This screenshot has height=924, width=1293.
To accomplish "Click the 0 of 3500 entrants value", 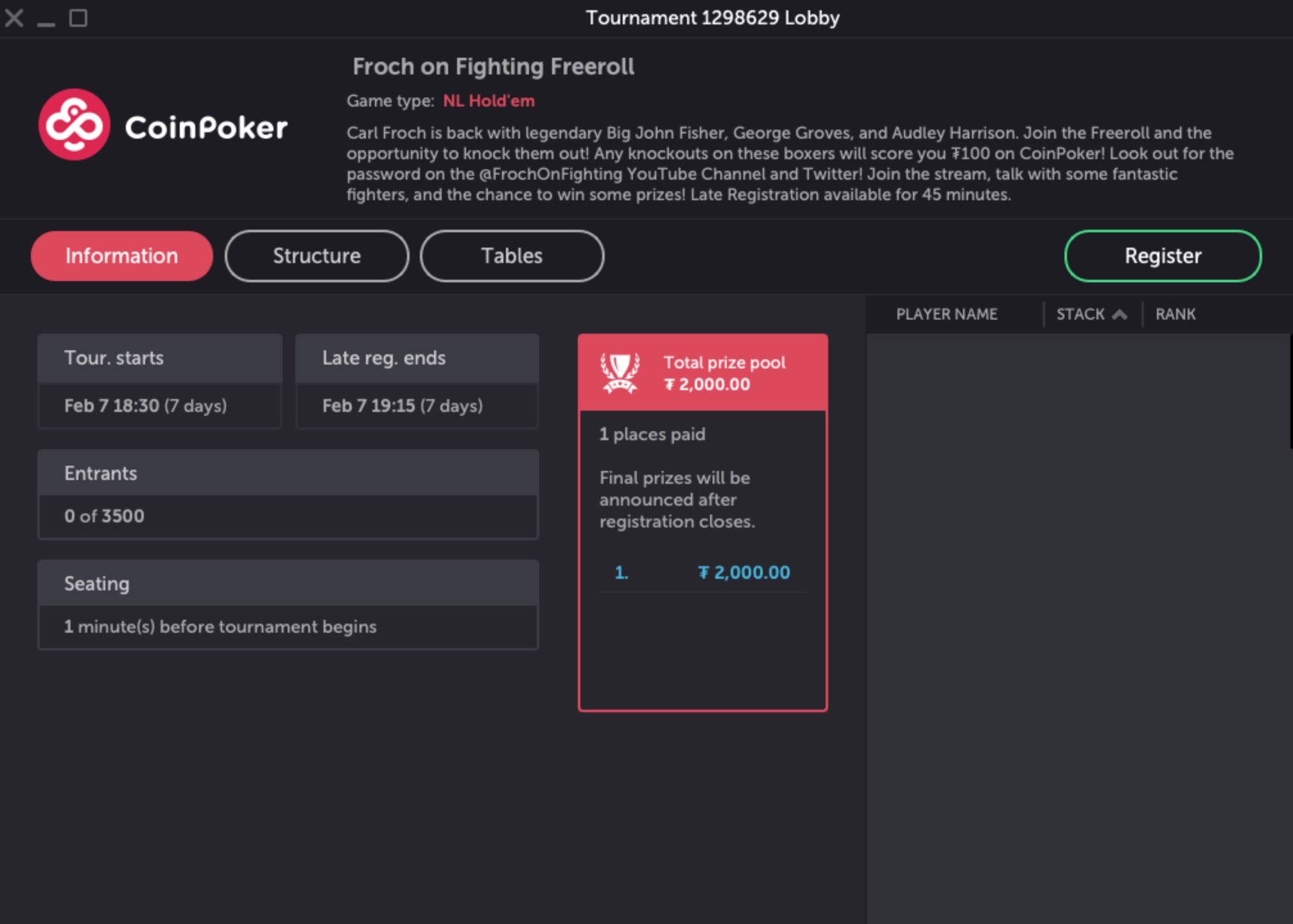I will (x=104, y=516).
